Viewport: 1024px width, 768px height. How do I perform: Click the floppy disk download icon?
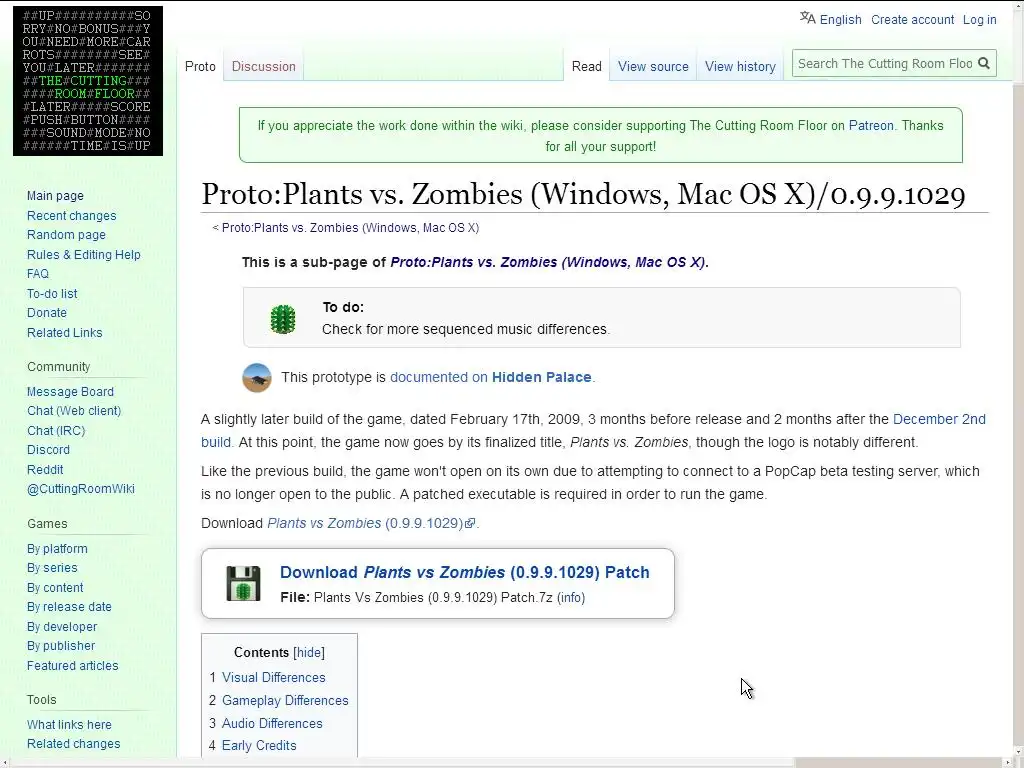[x=243, y=583]
